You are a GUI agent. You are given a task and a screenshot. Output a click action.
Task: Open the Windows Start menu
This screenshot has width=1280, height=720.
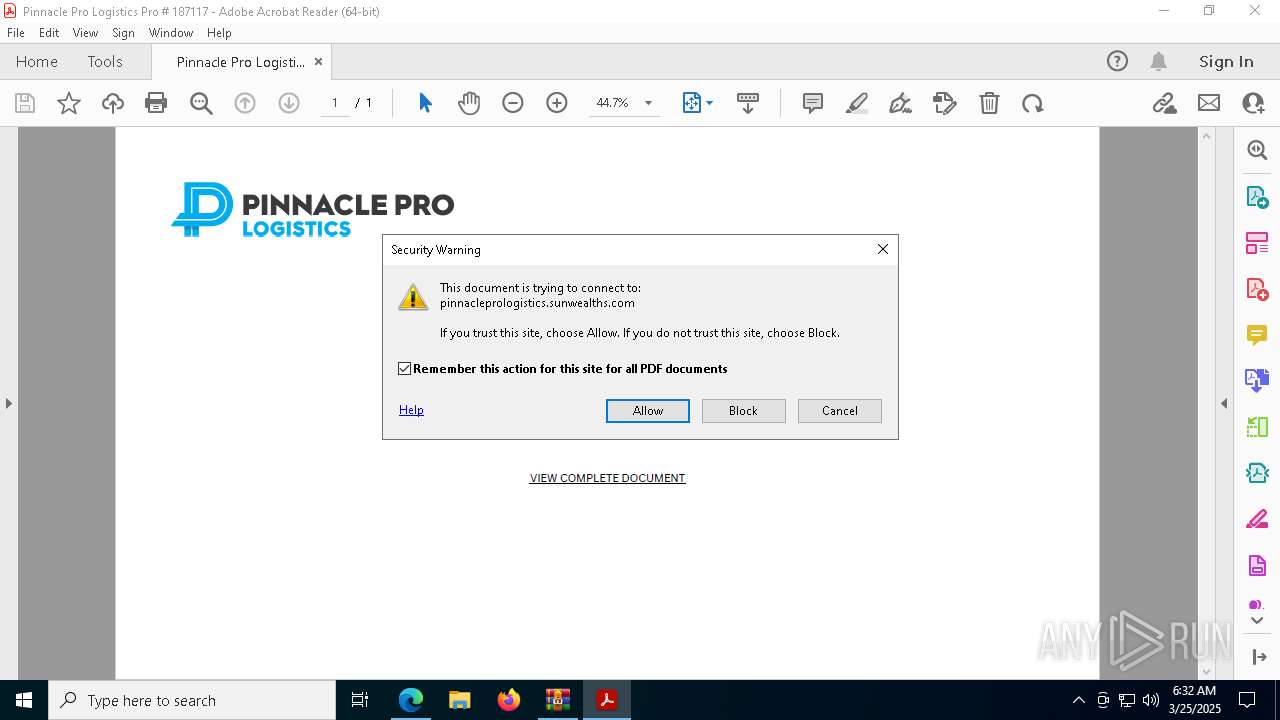coord(24,700)
